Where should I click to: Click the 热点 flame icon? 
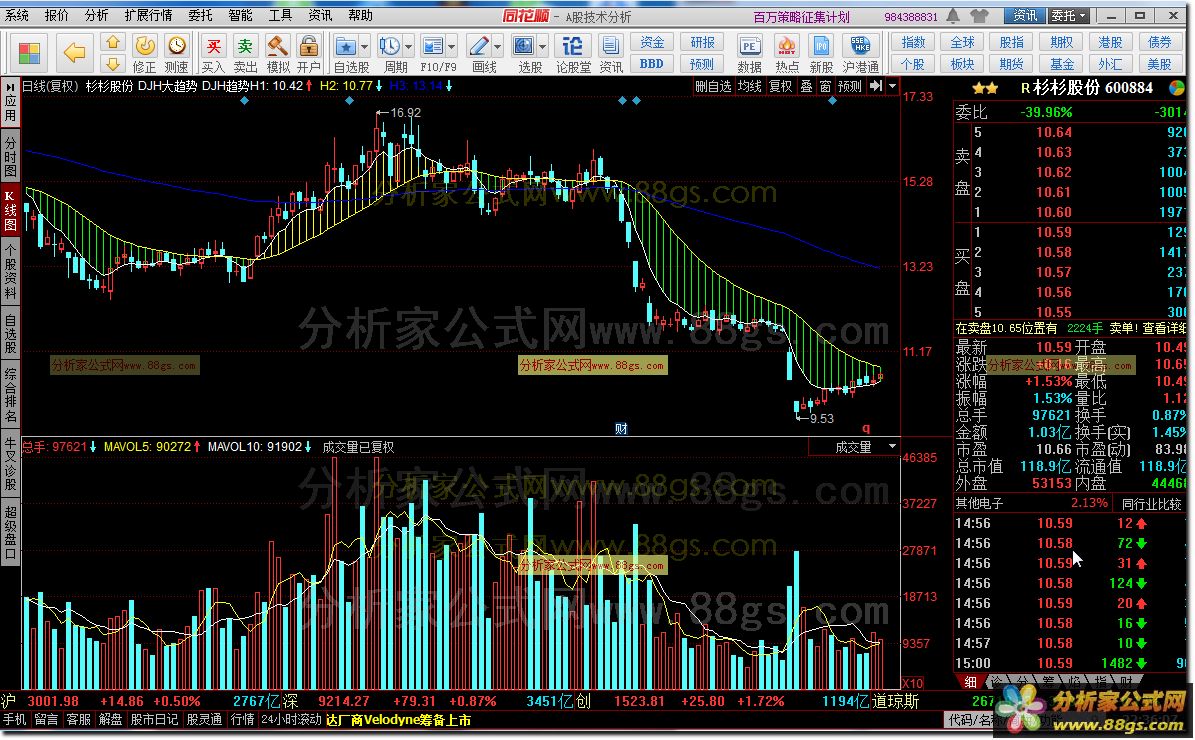pos(787,47)
